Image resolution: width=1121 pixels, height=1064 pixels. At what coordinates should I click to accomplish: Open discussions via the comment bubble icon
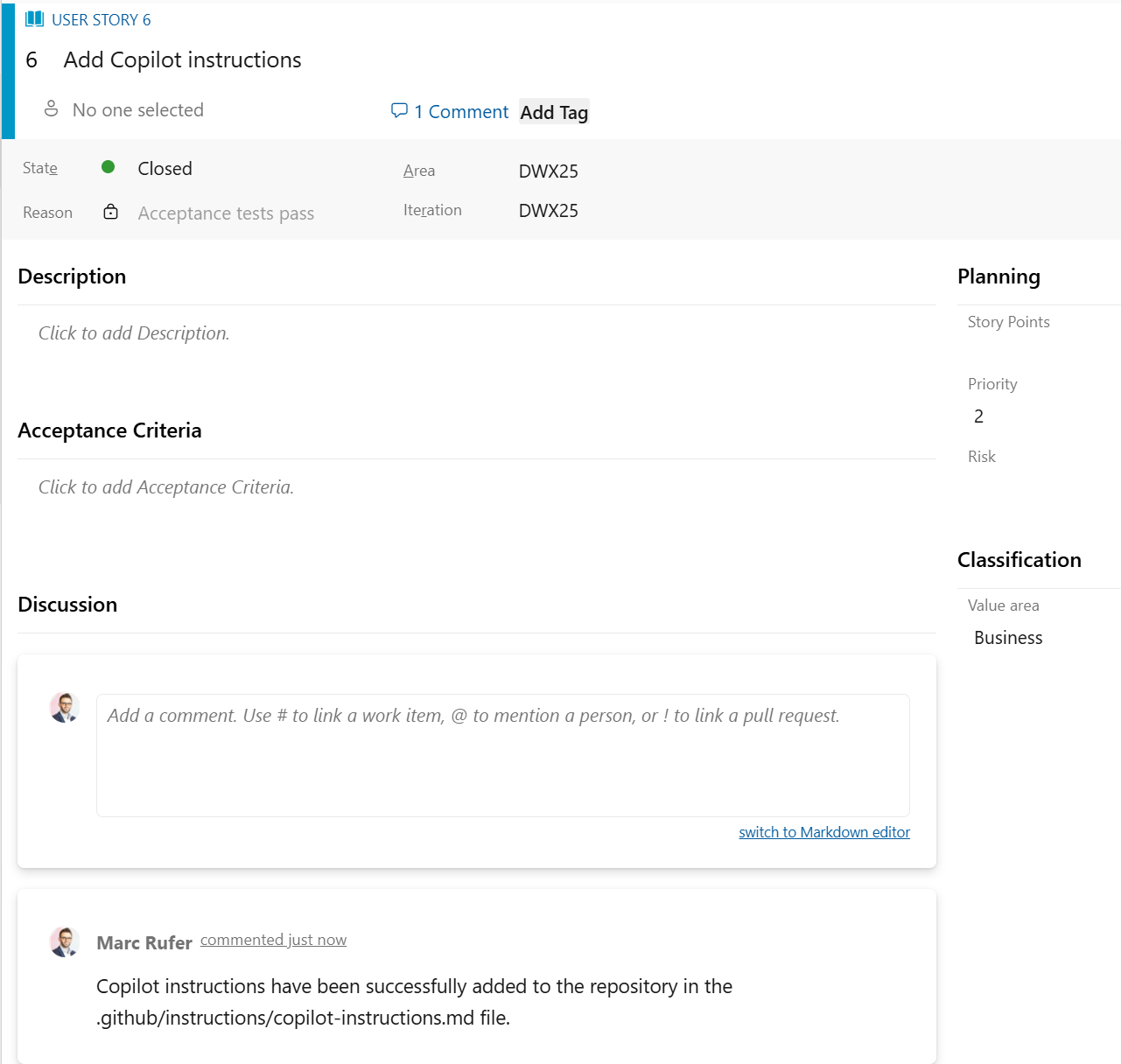point(399,110)
